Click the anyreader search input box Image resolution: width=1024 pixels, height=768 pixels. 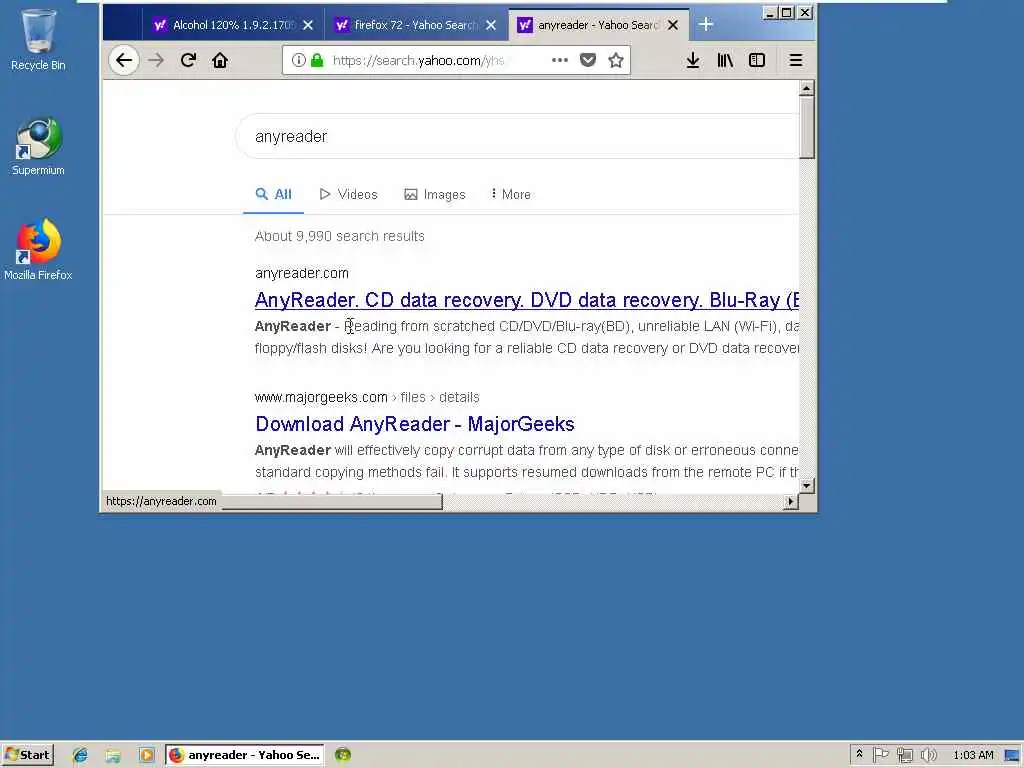[x=517, y=136]
